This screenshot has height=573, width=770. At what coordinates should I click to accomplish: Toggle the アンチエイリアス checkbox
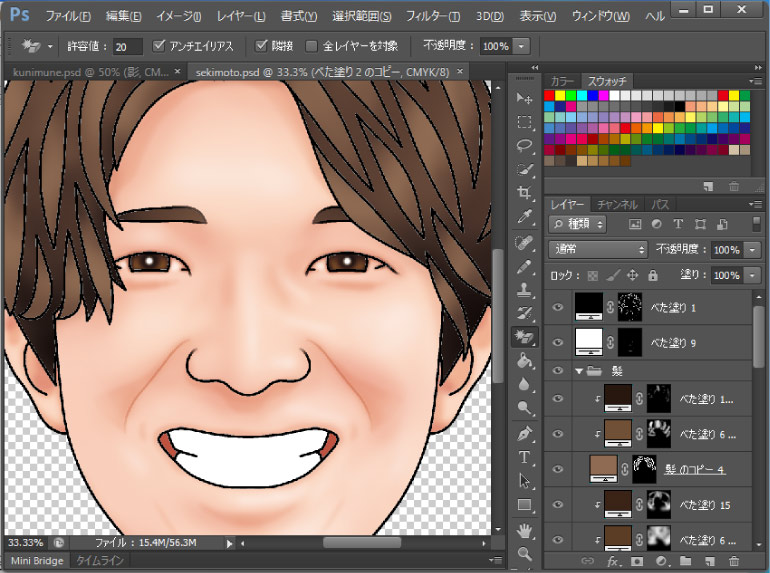tap(160, 46)
